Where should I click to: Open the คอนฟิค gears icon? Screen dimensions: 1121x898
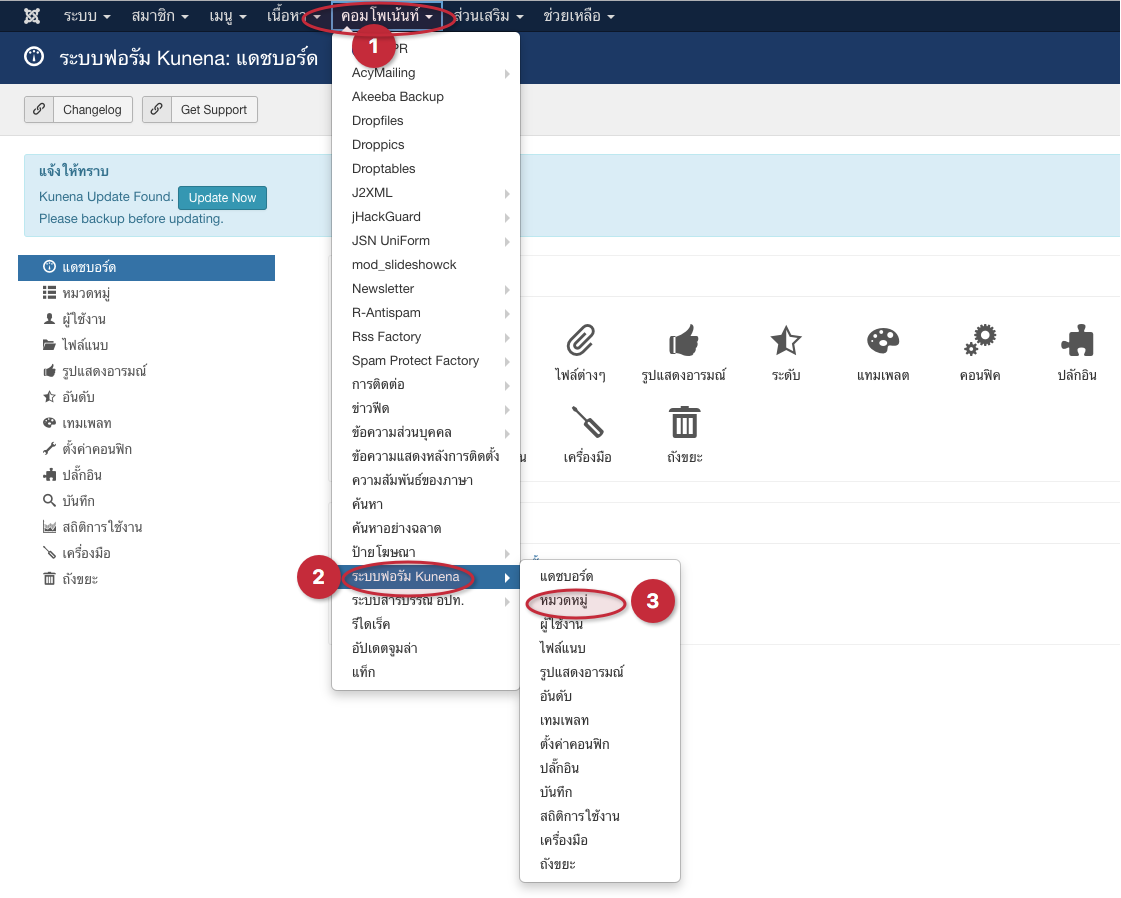click(979, 342)
